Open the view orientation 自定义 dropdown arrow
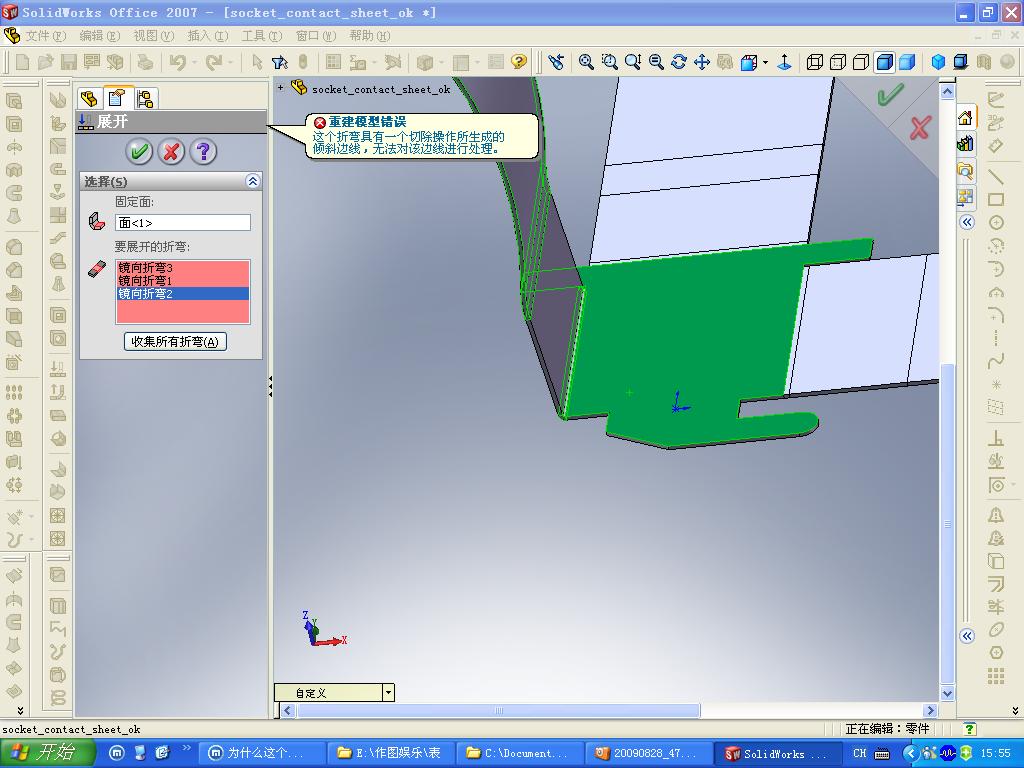The width and height of the screenshot is (1024, 768). pos(389,692)
